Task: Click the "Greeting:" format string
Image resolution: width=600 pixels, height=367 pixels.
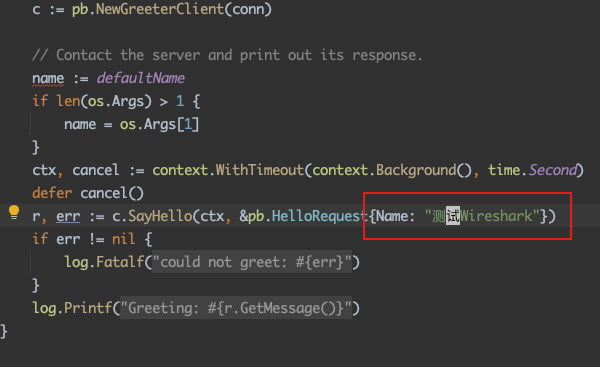Action: point(236,308)
